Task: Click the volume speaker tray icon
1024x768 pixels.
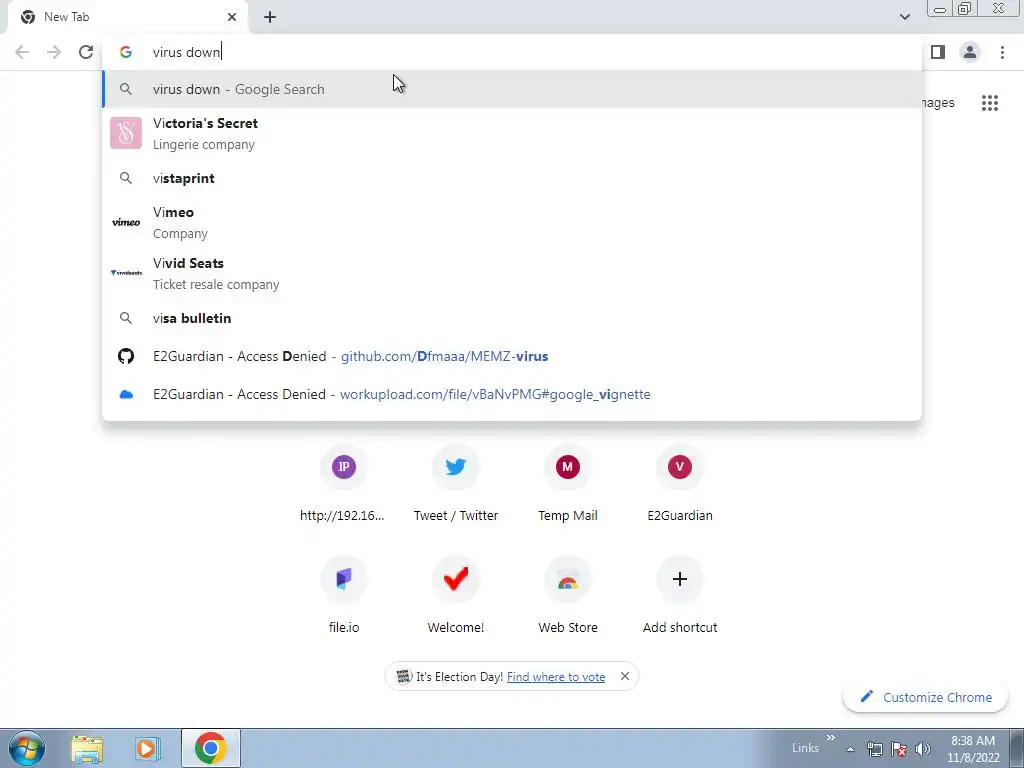Action: [922, 749]
